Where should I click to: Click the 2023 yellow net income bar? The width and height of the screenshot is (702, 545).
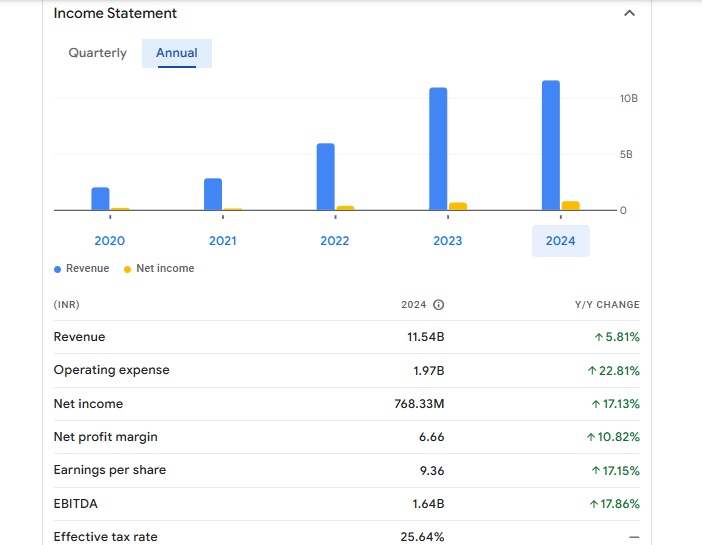point(458,206)
